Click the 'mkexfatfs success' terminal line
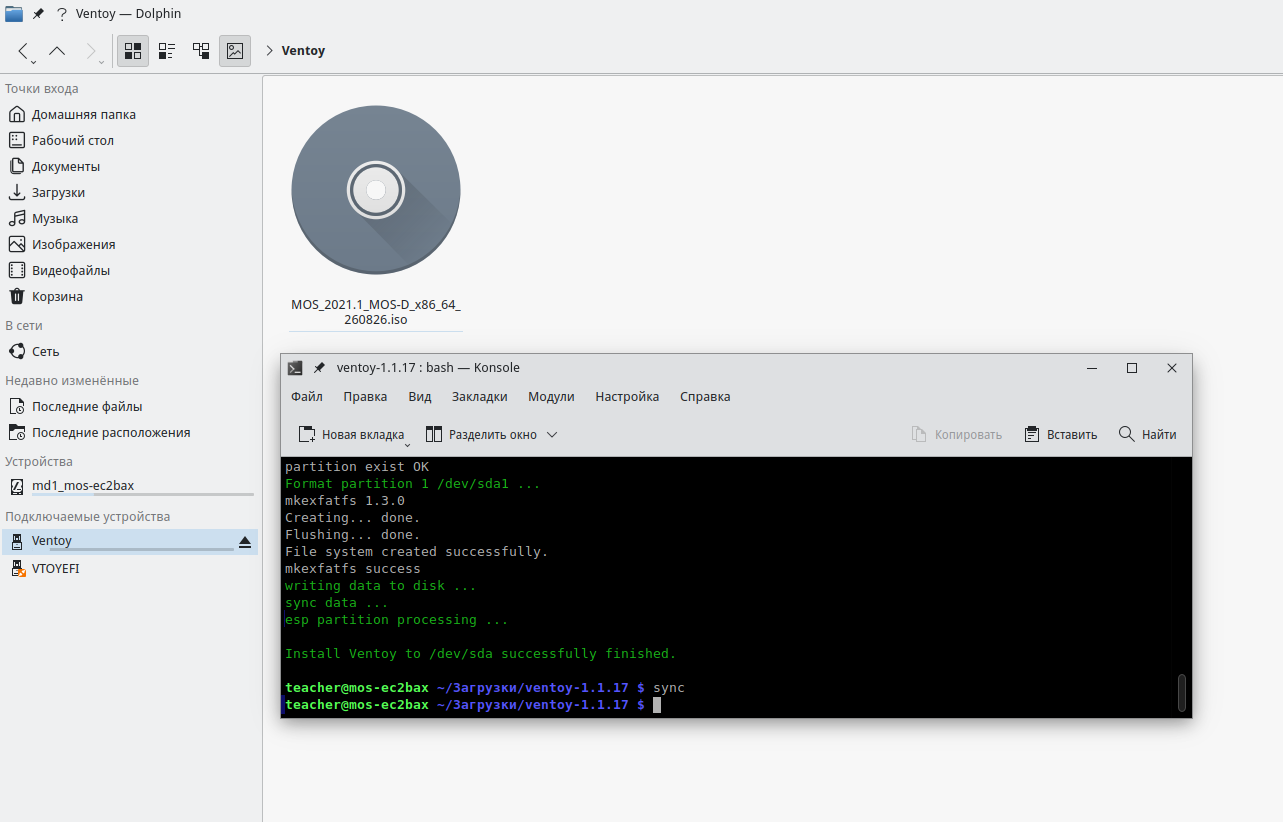Screen dimensions: 1283x822 click(353, 569)
